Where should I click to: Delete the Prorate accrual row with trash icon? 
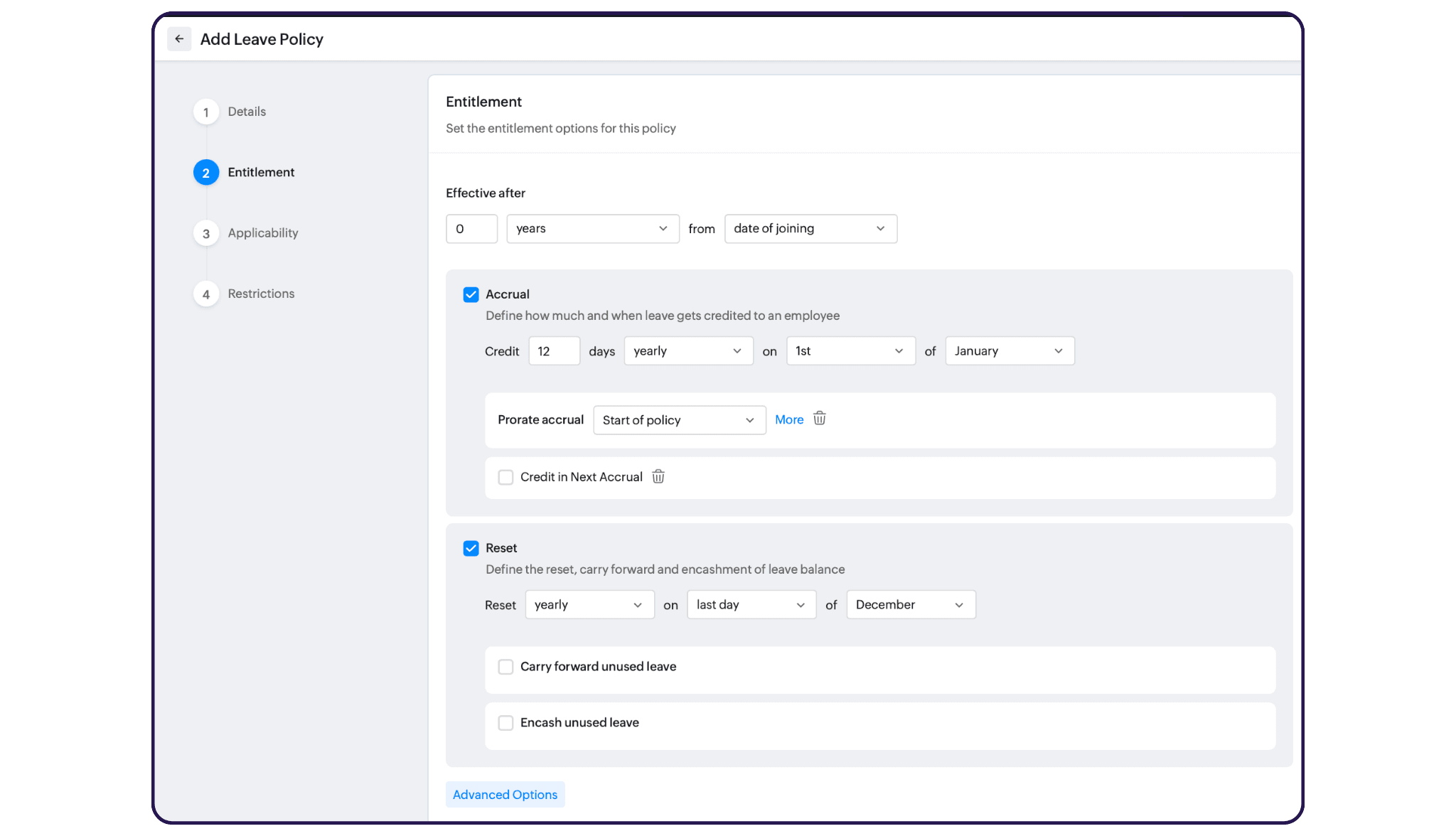[x=820, y=419]
